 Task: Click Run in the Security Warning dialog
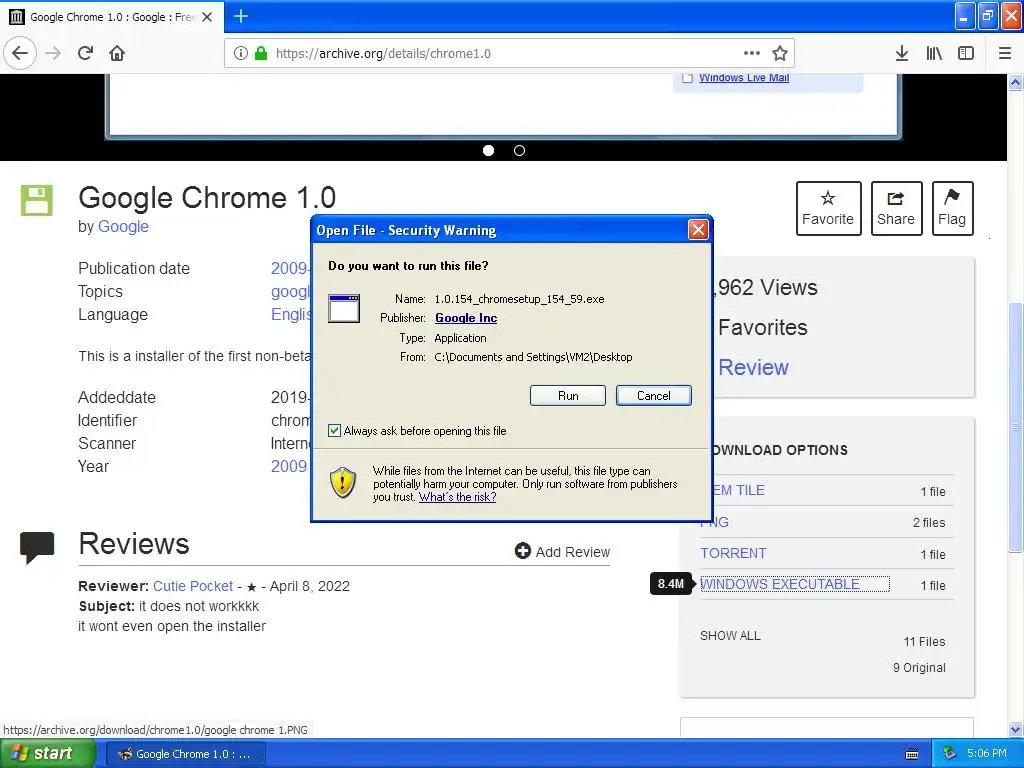(568, 396)
